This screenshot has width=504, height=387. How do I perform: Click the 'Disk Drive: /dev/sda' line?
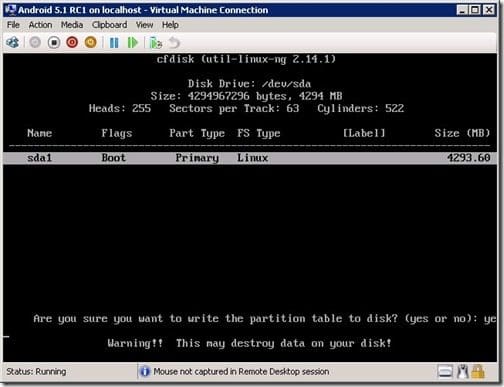(x=249, y=83)
